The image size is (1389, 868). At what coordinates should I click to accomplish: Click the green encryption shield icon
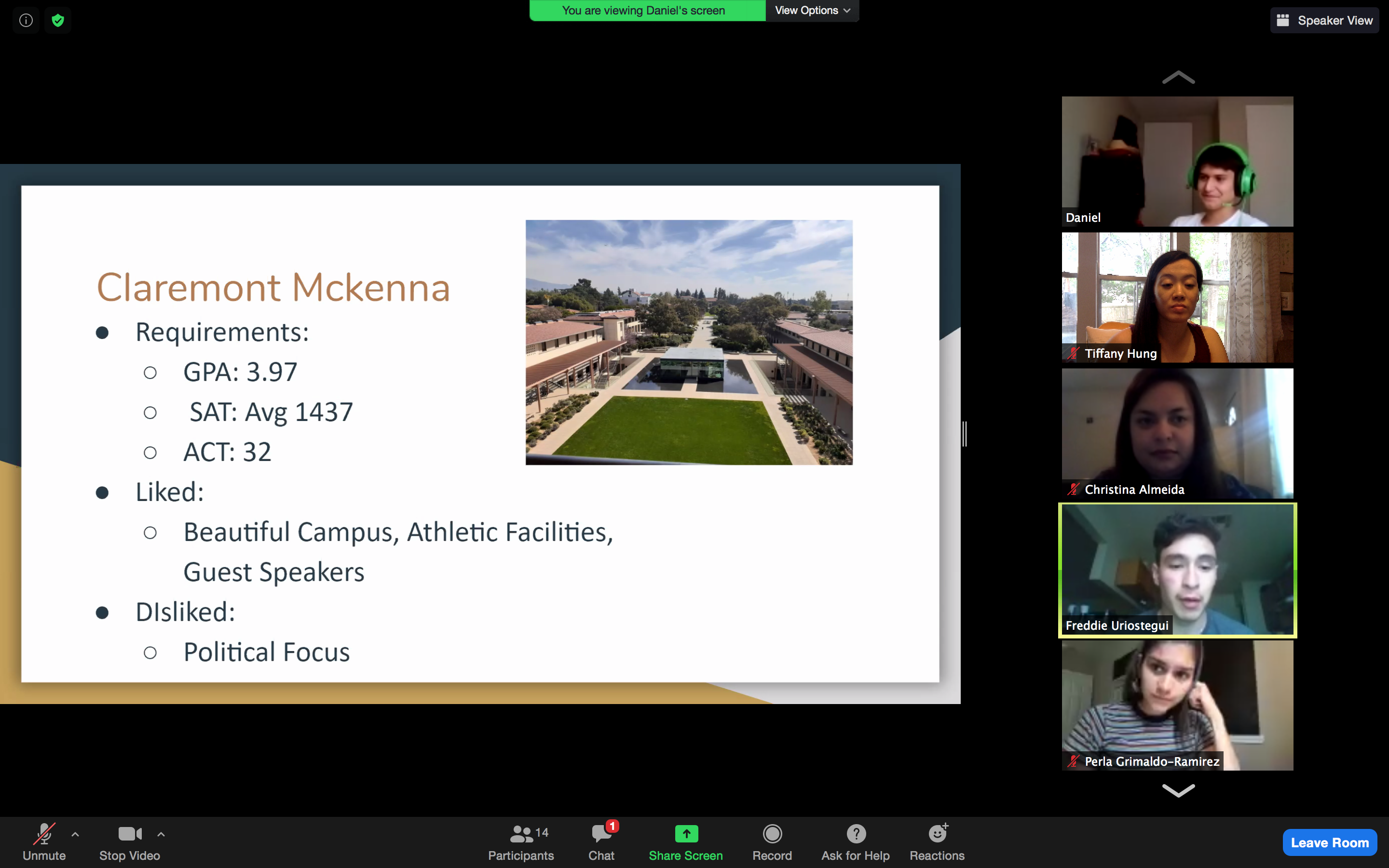57,21
